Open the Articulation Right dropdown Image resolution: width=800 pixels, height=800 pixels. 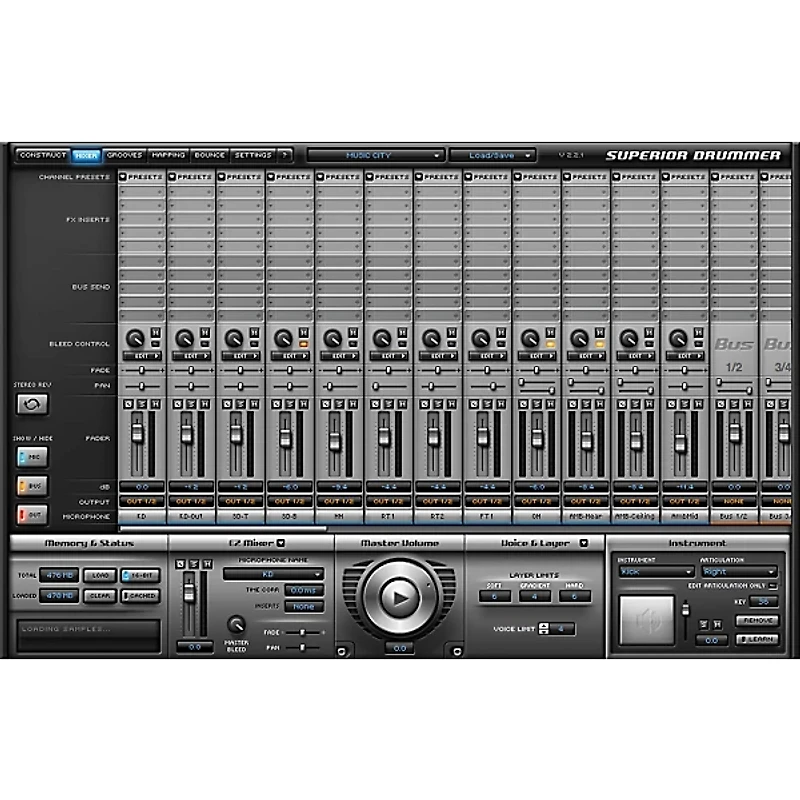click(739, 572)
